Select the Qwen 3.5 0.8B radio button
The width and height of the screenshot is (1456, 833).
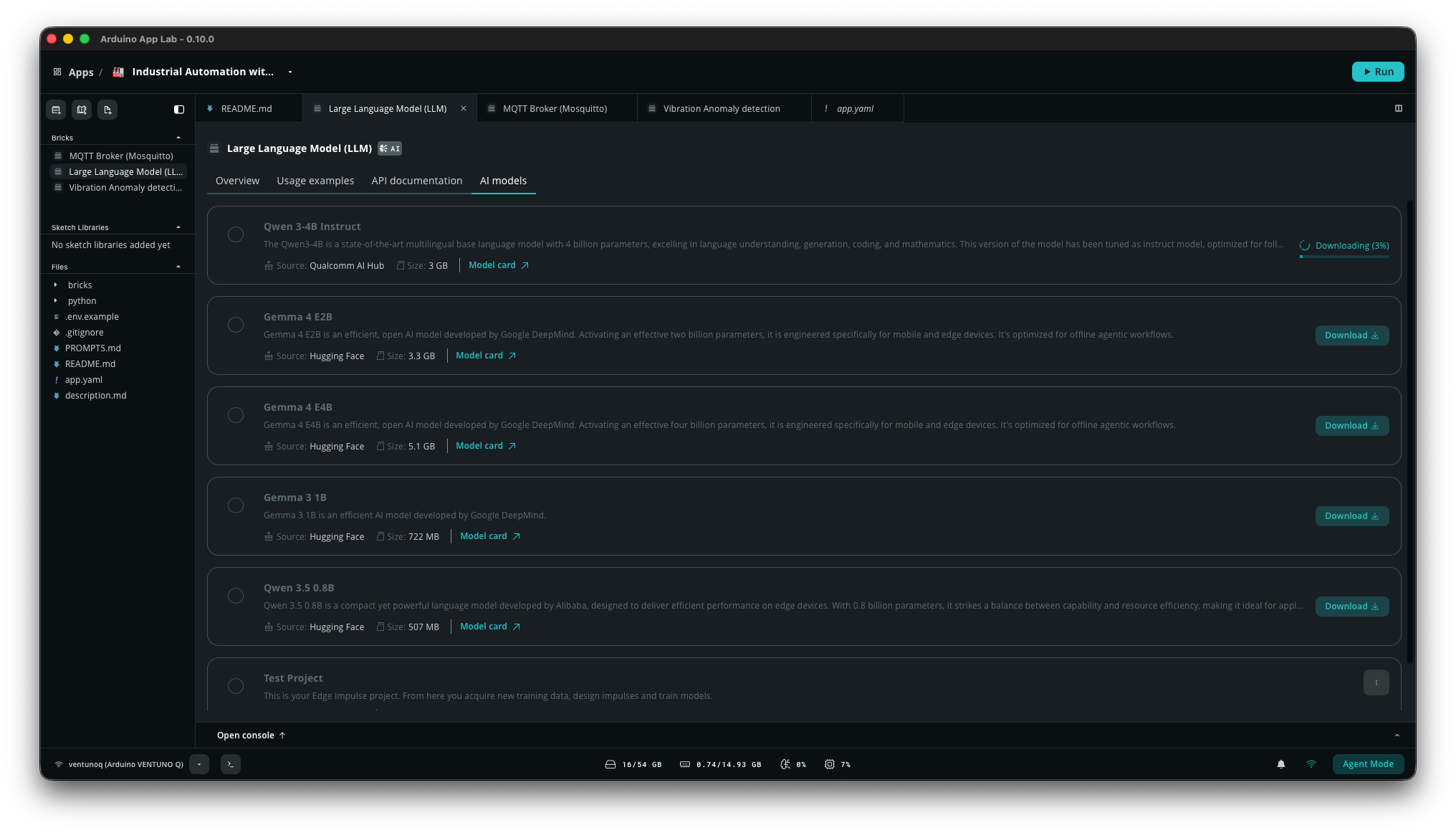[x=236, y=596]
